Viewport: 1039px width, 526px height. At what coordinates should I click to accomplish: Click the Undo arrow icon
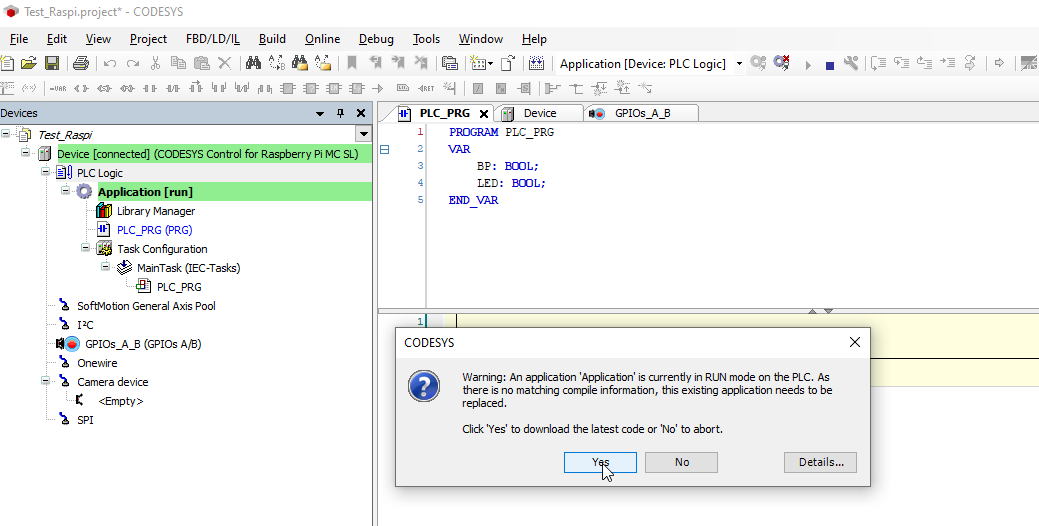(110, 64)
